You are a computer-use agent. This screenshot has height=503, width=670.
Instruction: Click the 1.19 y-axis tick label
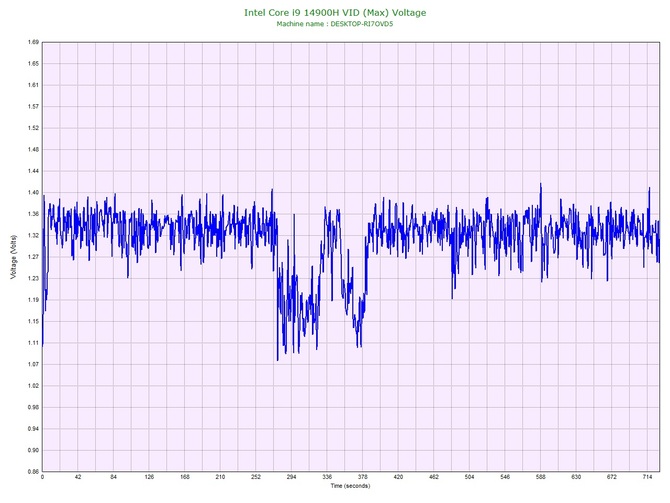[33, 300]
